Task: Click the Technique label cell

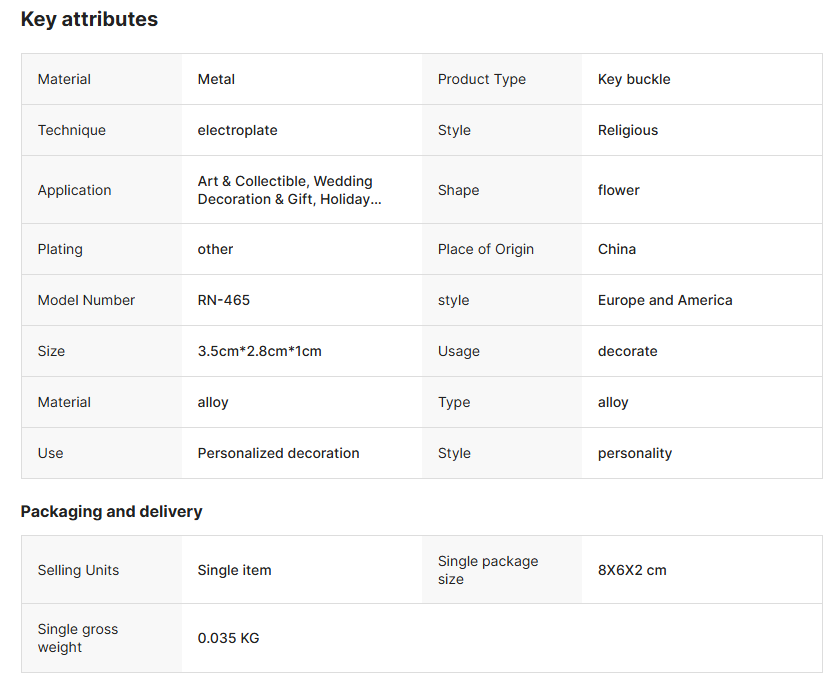Action: (x=102, y=130)
